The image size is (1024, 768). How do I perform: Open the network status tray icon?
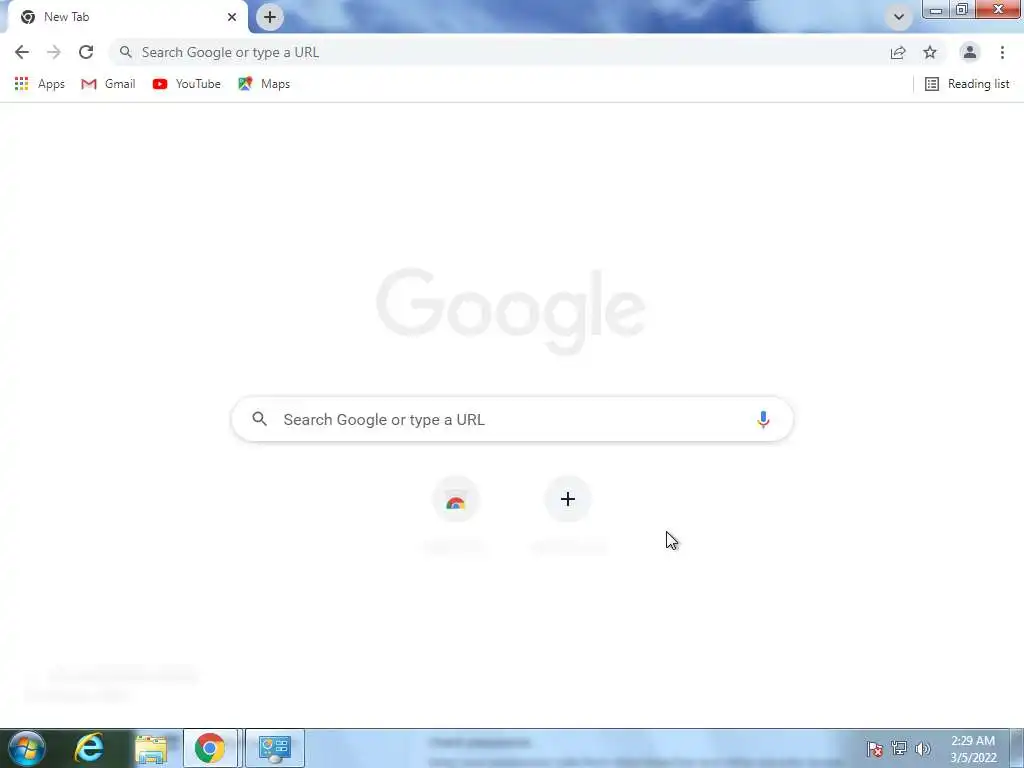click(x=899, y=748)
